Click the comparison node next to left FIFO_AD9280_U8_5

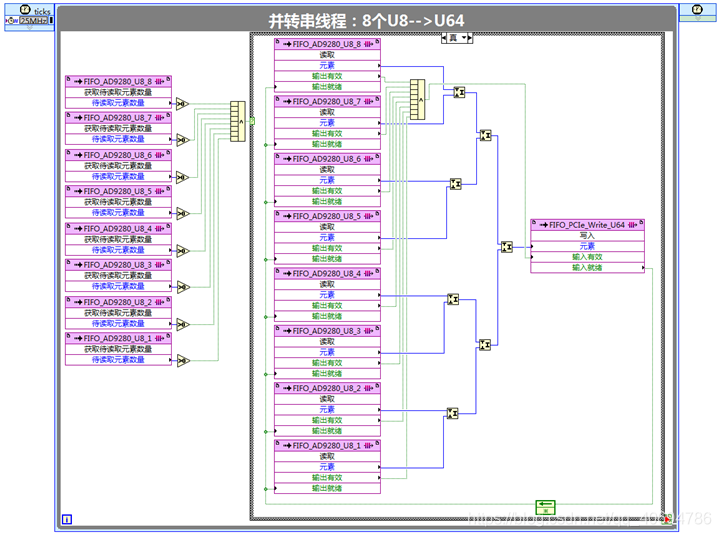pyautogui.click(x=183, y=213)
